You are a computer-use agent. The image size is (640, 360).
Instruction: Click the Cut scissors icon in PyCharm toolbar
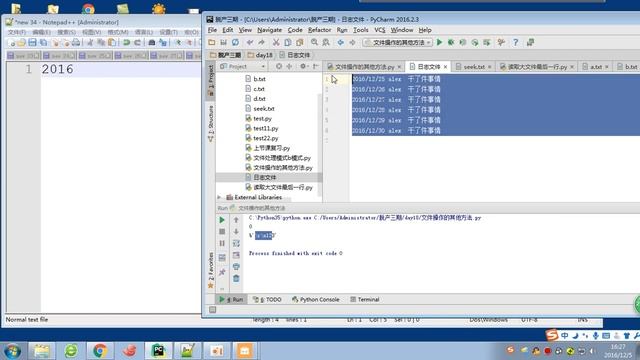(x=276, y=42)
